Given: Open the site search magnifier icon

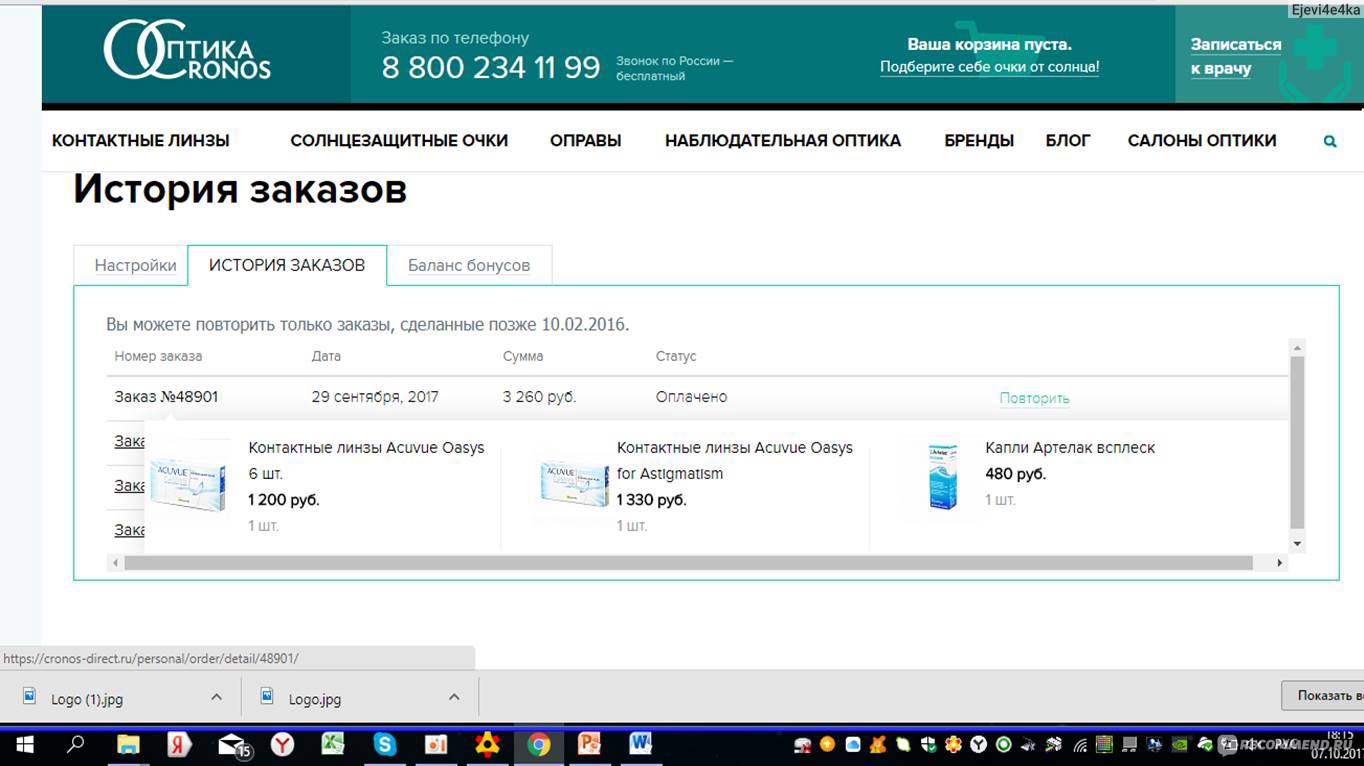Looking at the screenshot, I should (x=1330, y=142).
